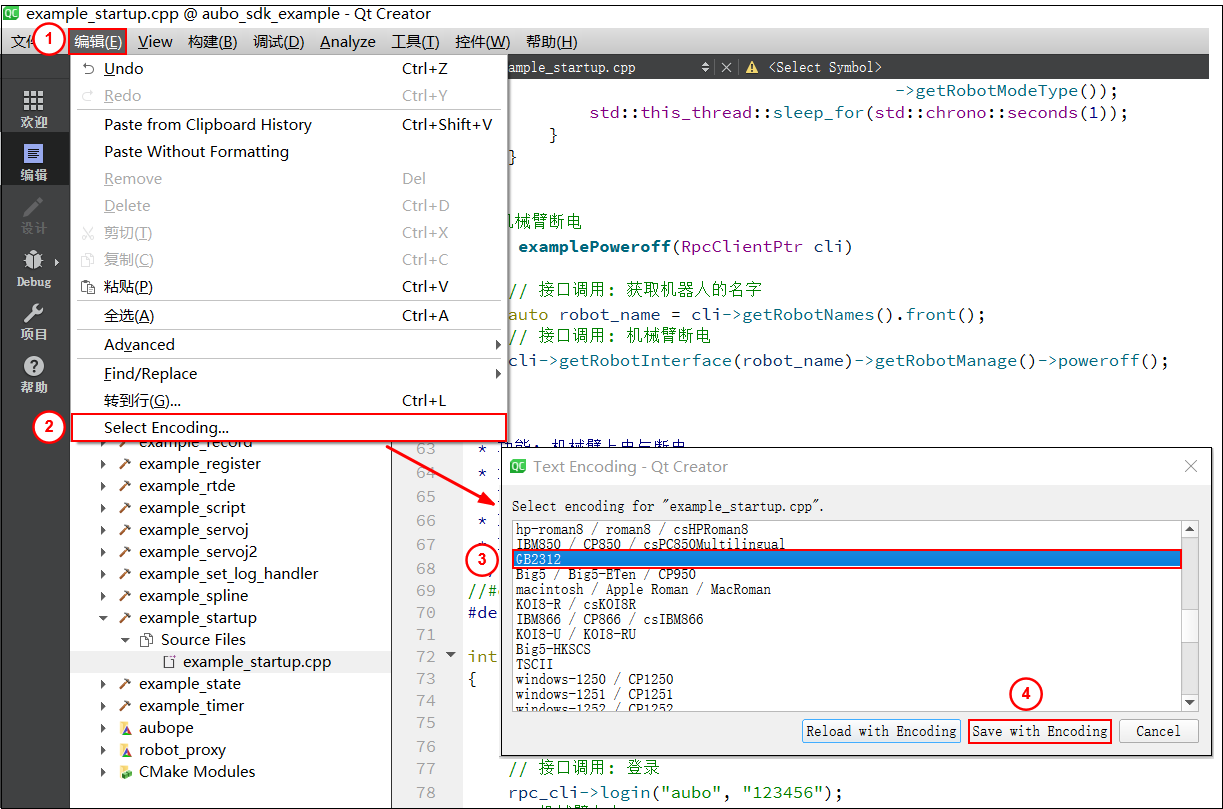Choose Select Encoding... menu entry
Viewport: 1223px width, 809px height.
(x=288, y=428)
